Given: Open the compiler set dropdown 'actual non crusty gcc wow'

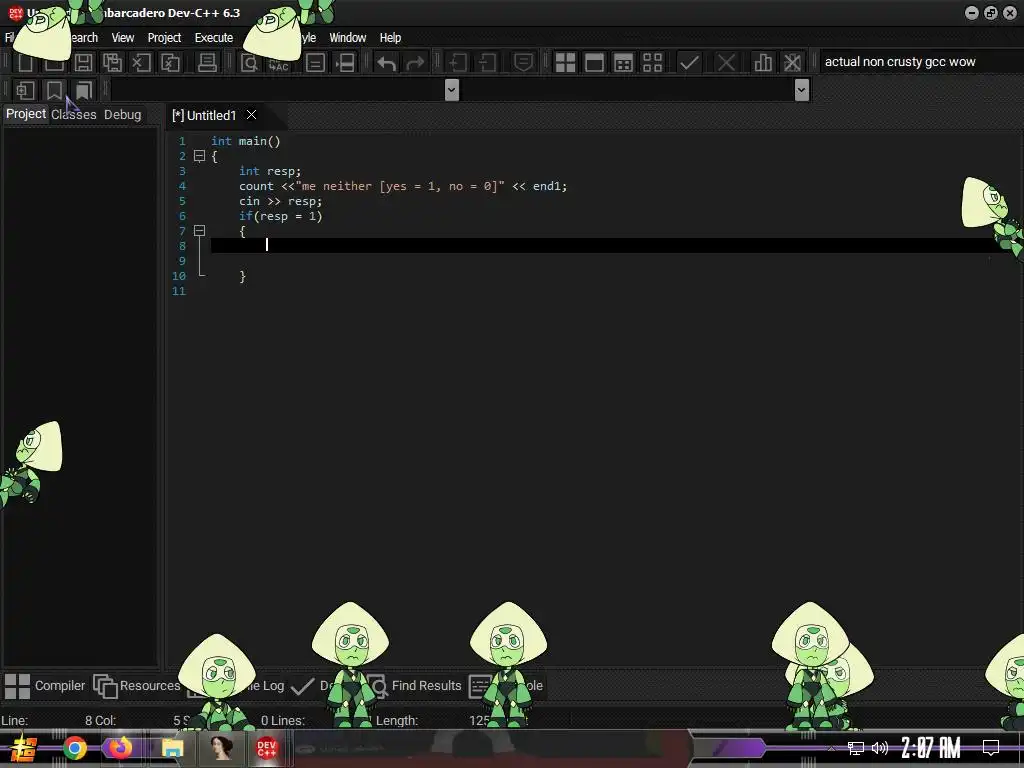Looking at the screenshot, I should click(920, 62).
